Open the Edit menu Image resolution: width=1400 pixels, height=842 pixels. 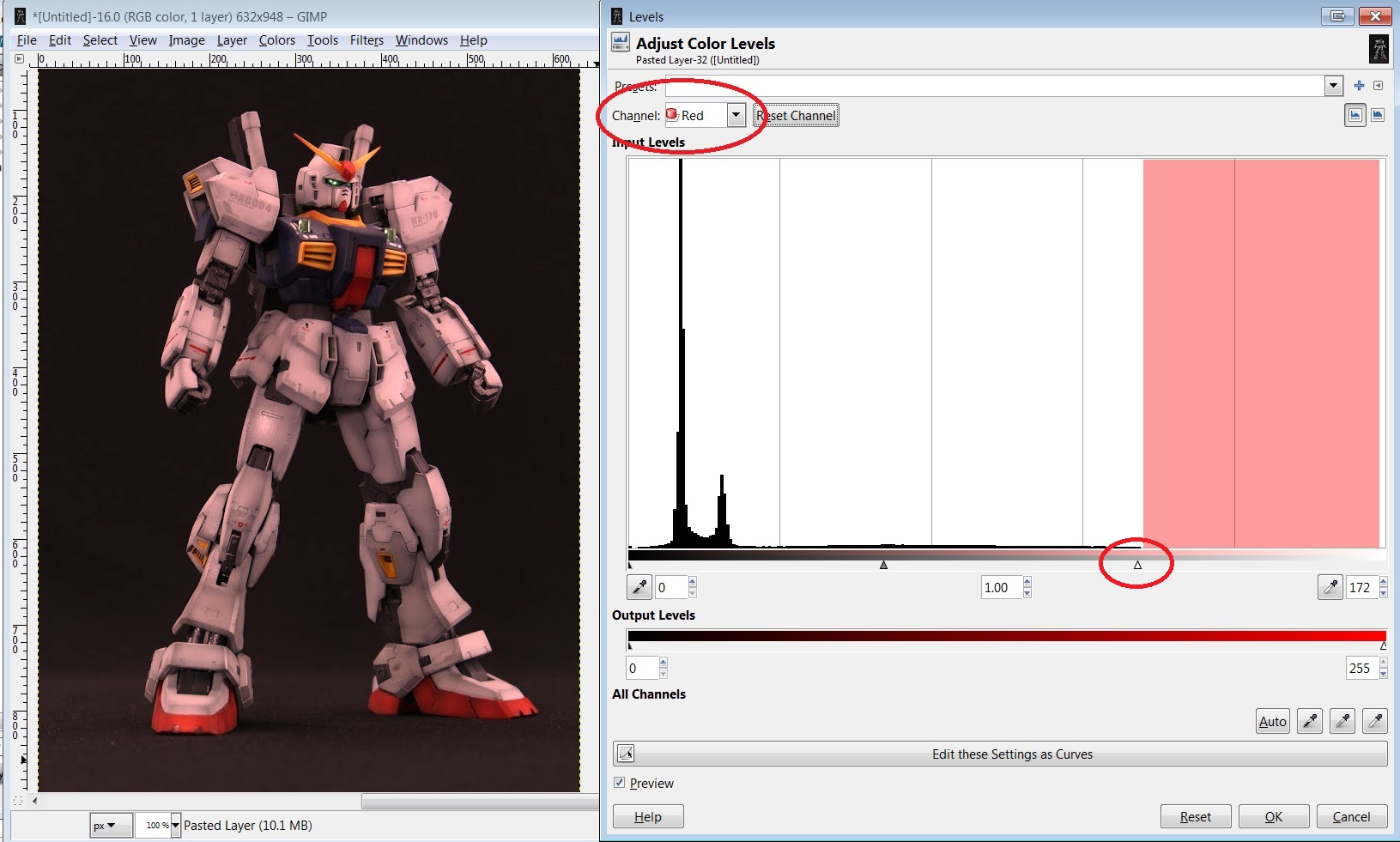[60, 40]
